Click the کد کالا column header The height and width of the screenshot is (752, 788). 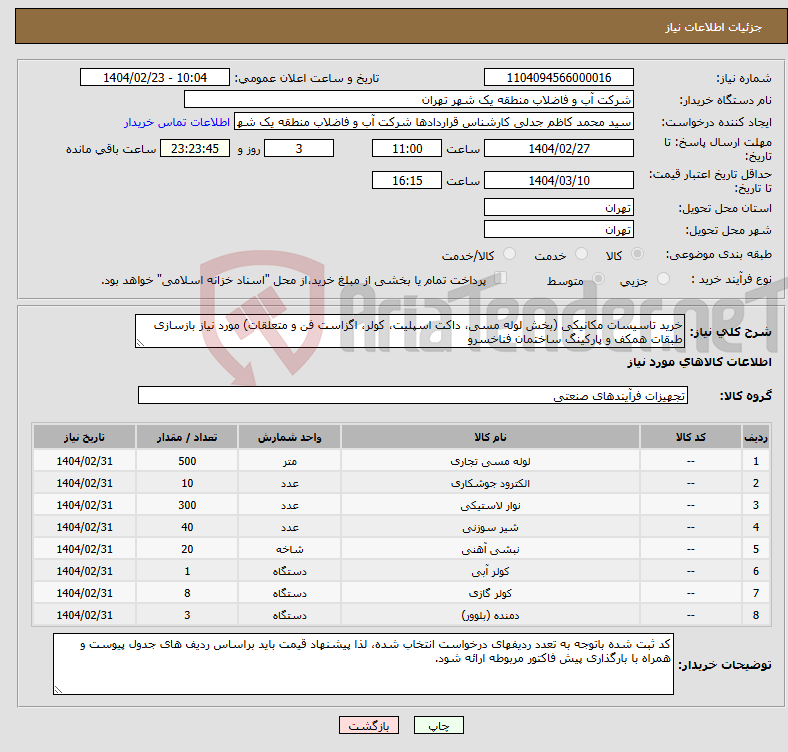point(691,437)
